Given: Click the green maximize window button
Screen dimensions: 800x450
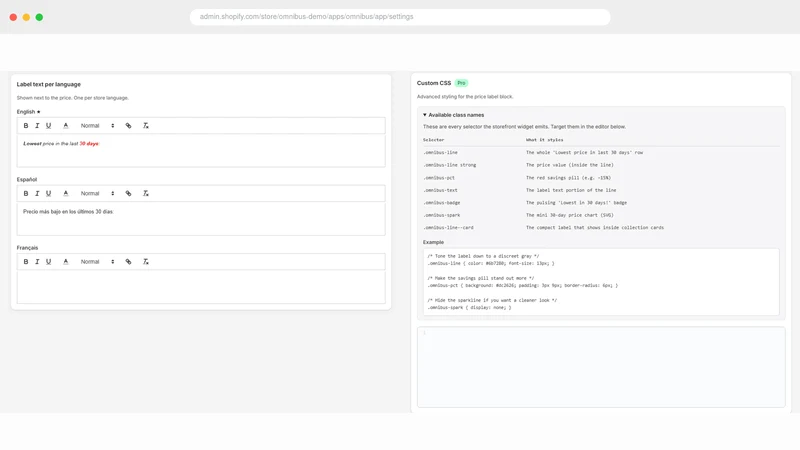Looking at the screenshot, I should coord(39,17).
